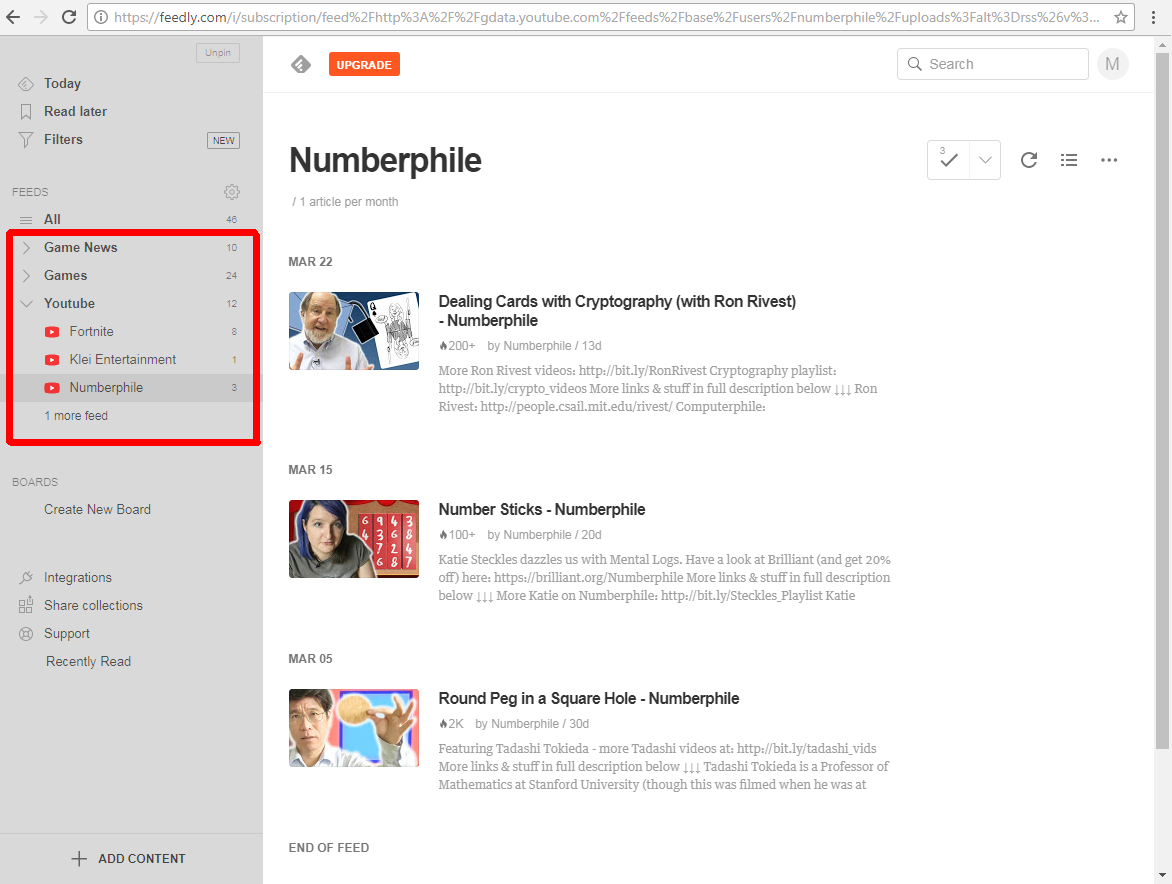This screenshot has height=884, width=1172.
Task: Refresh the Numberphile feed
Action: pos(1029,160)
